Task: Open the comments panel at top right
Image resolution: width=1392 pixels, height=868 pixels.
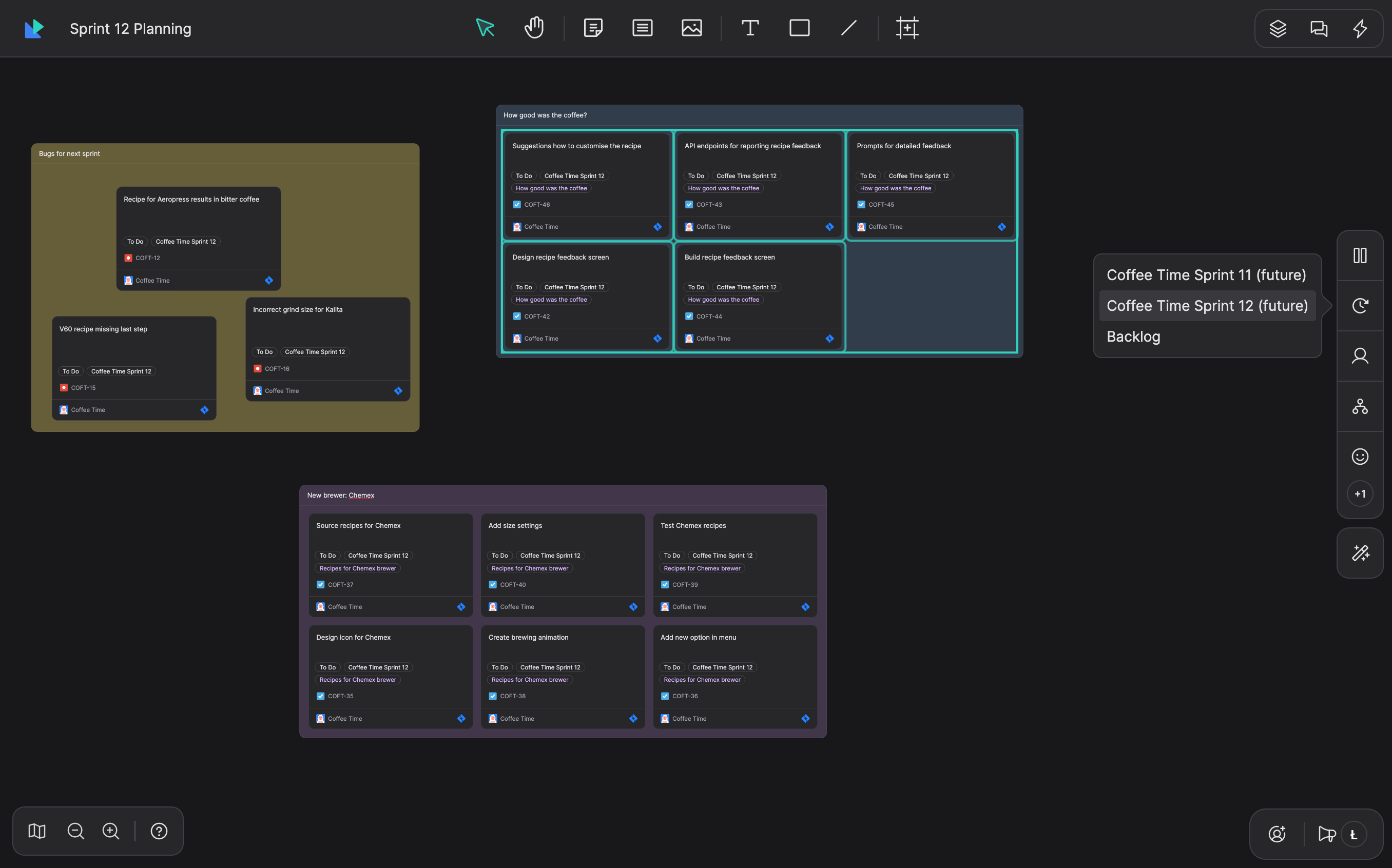Action: (1319, 28)
